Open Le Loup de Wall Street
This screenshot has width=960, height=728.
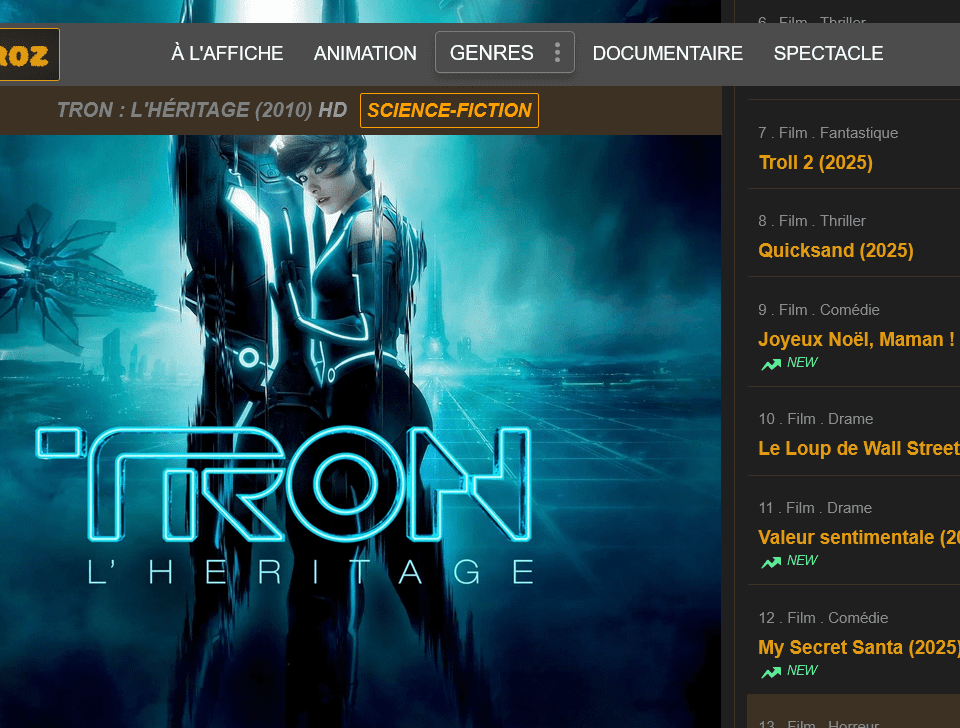click(858, 448)
